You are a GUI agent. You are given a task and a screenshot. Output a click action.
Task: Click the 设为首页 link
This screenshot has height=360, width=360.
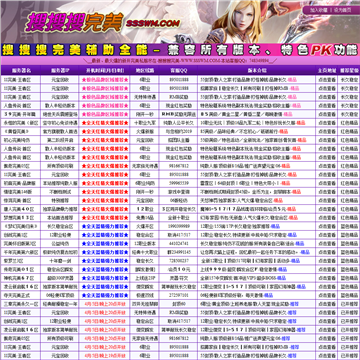(342, 10)
